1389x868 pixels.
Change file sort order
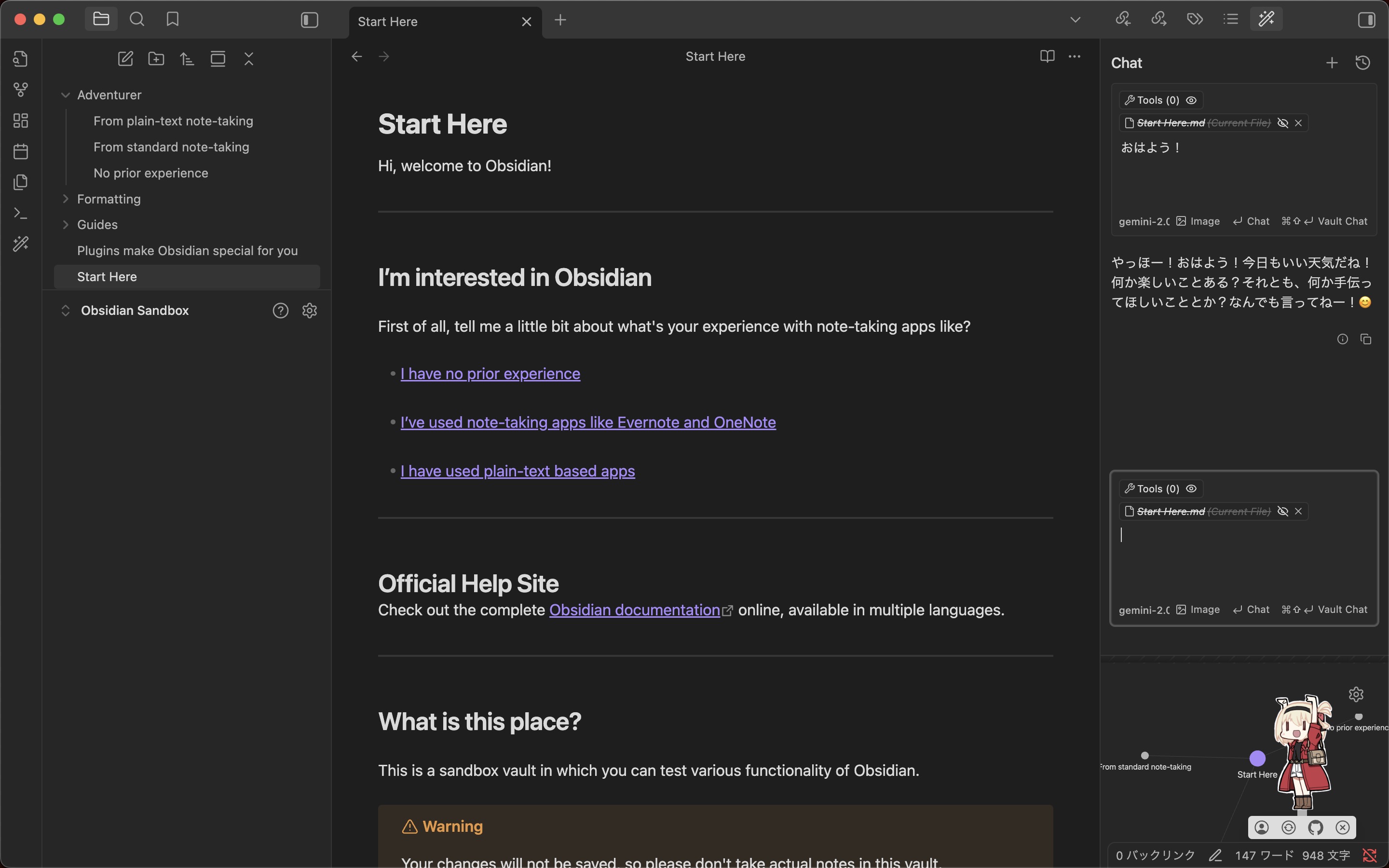pos(187,58)
